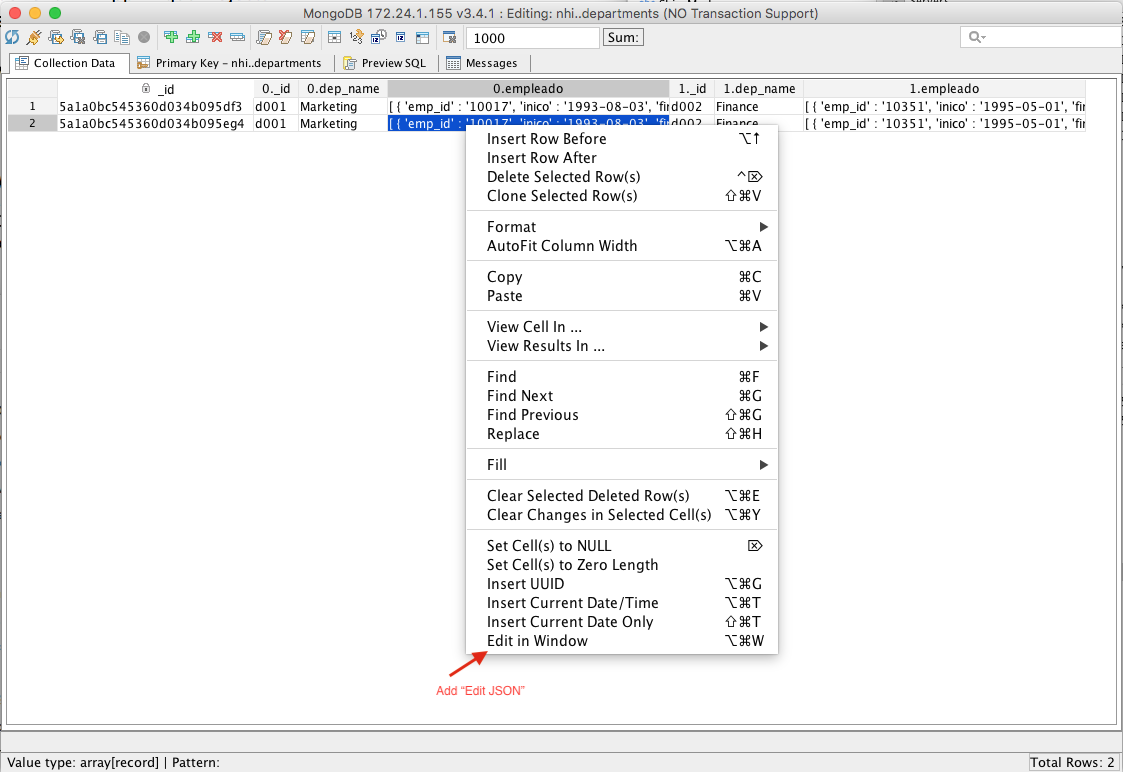Click the copy pages toolbar icon
1123x772 pixels.
coord(122,37)
